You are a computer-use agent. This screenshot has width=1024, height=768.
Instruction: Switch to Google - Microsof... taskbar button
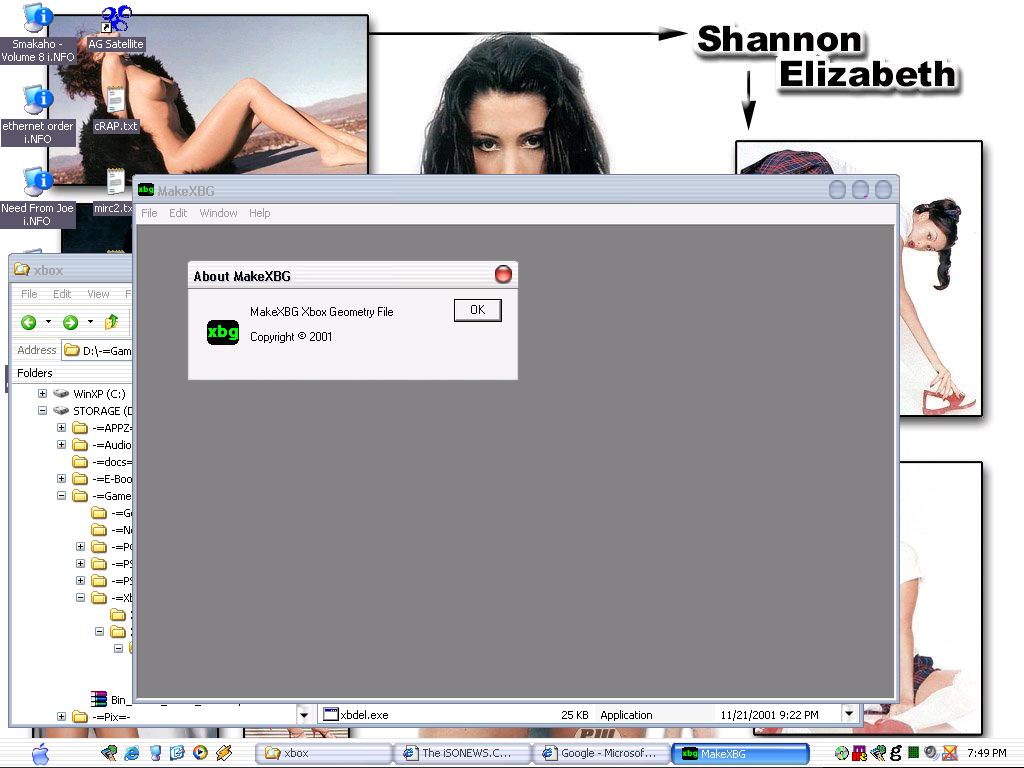coord(601,753)
